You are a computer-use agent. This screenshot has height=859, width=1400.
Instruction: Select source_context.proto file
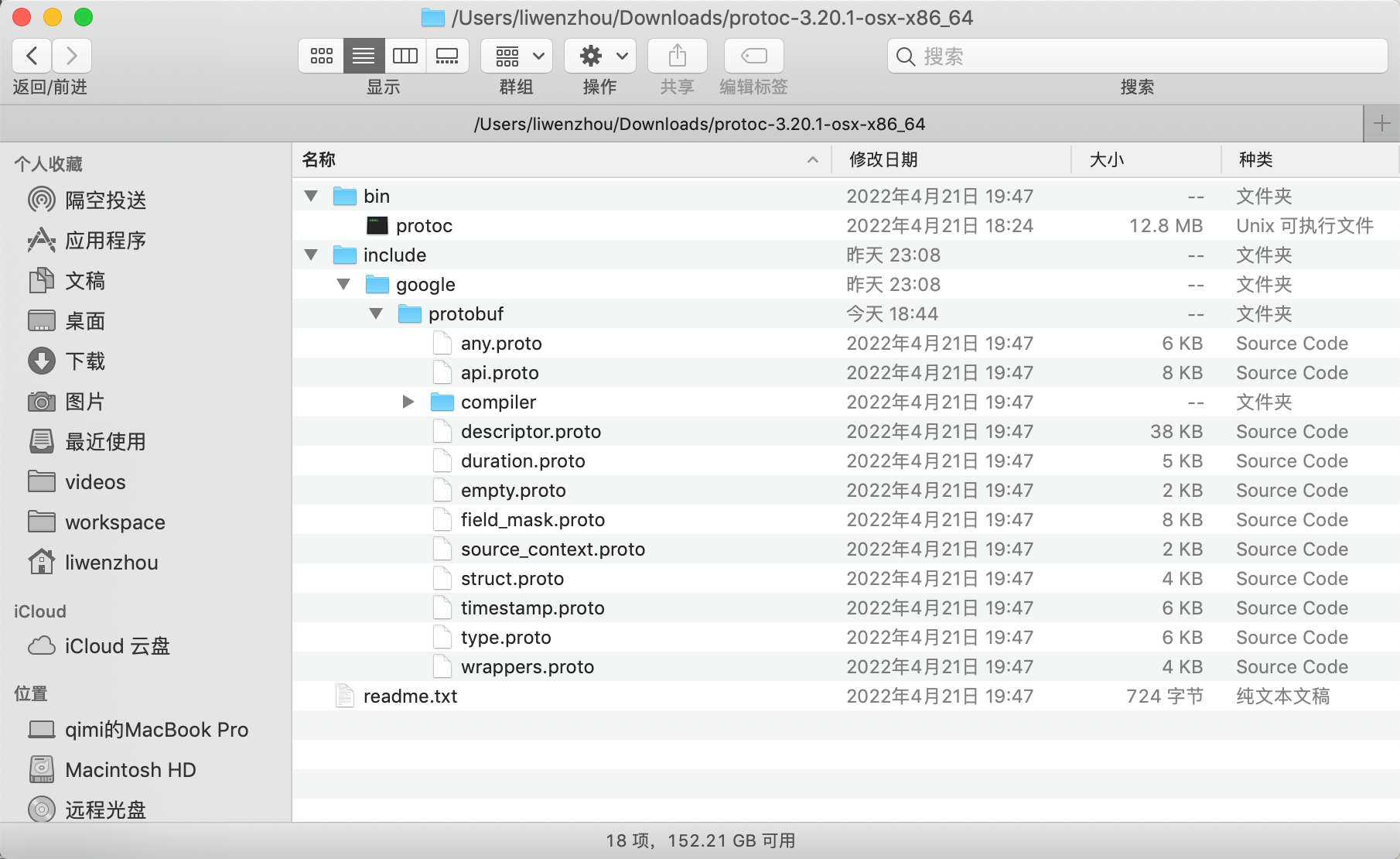tap(846, 549)
